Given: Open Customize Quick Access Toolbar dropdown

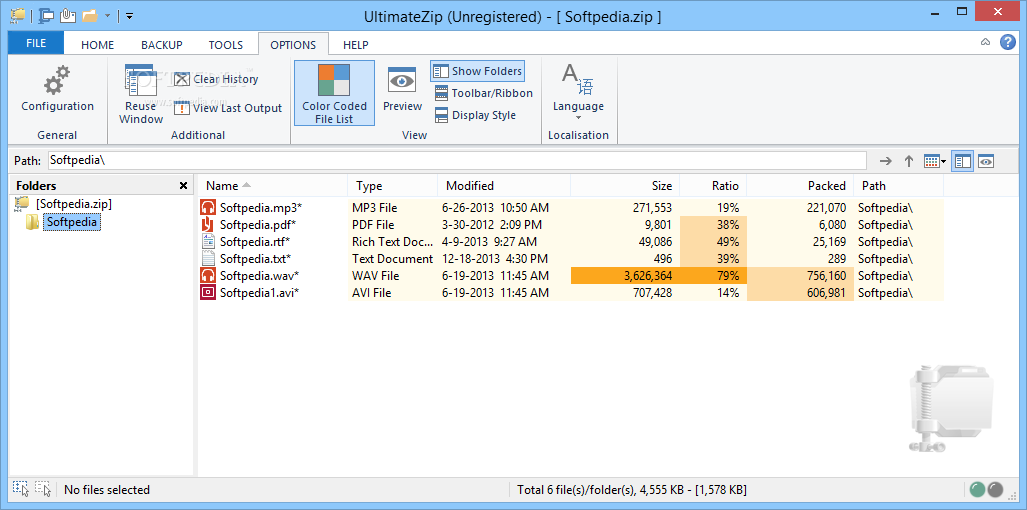Looking at the screenshot, I should pyautogui.click(x=129, y=15).
